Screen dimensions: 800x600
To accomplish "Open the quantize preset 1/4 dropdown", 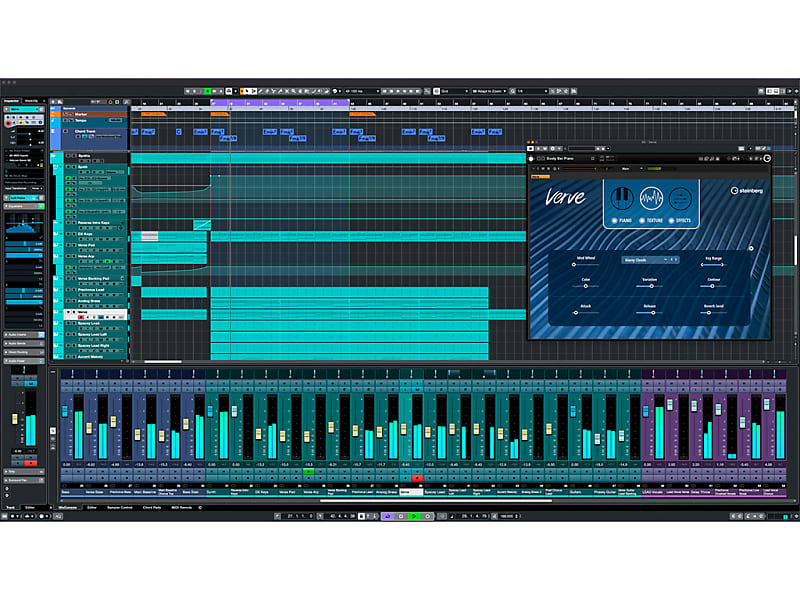I will tap(532, 91).
